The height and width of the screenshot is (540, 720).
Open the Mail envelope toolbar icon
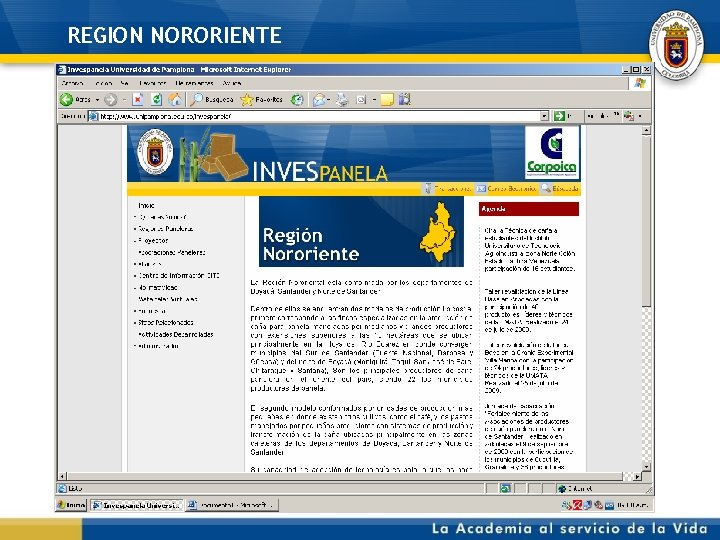(x=319, y=99)
